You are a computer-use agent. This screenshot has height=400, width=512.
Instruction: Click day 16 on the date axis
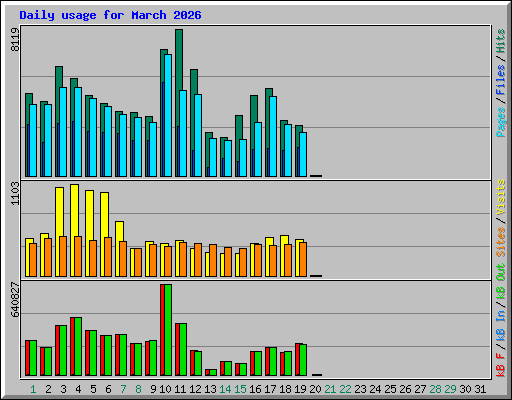point(255,389)
